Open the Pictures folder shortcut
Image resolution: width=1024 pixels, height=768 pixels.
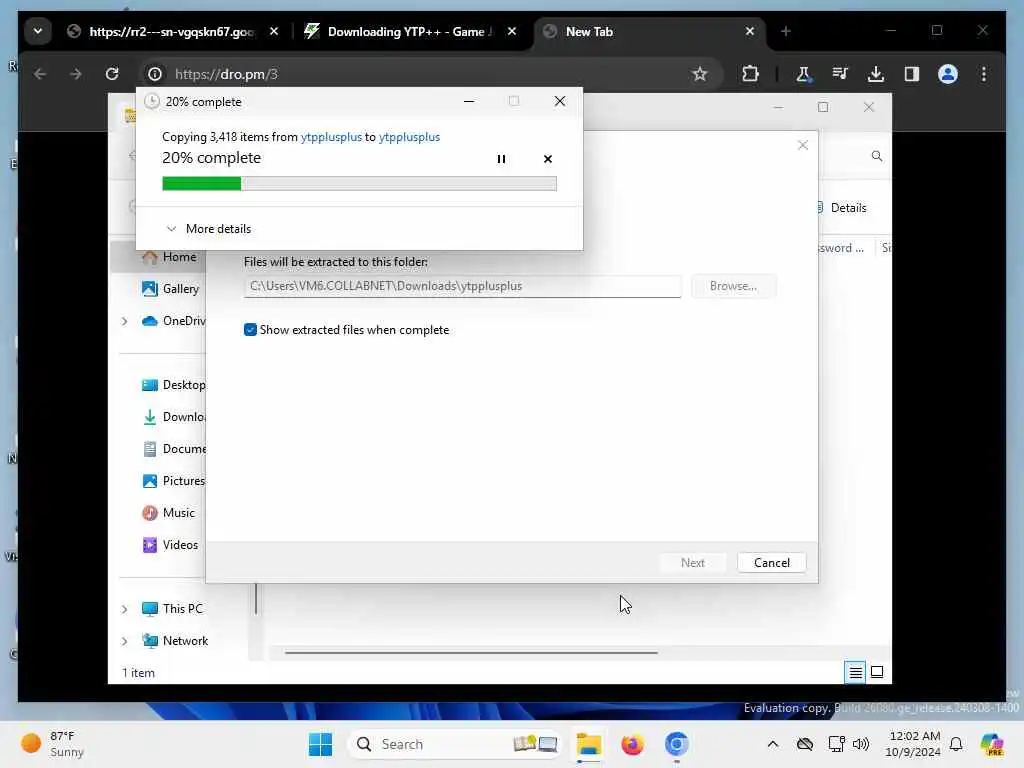click(173, 481)
